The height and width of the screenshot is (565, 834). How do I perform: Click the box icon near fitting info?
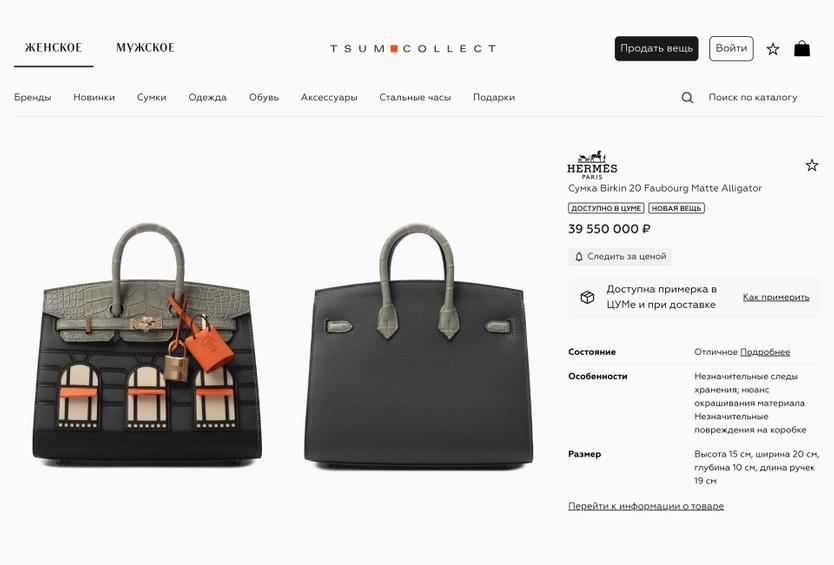pyautogui.click(x=587, y=297)
